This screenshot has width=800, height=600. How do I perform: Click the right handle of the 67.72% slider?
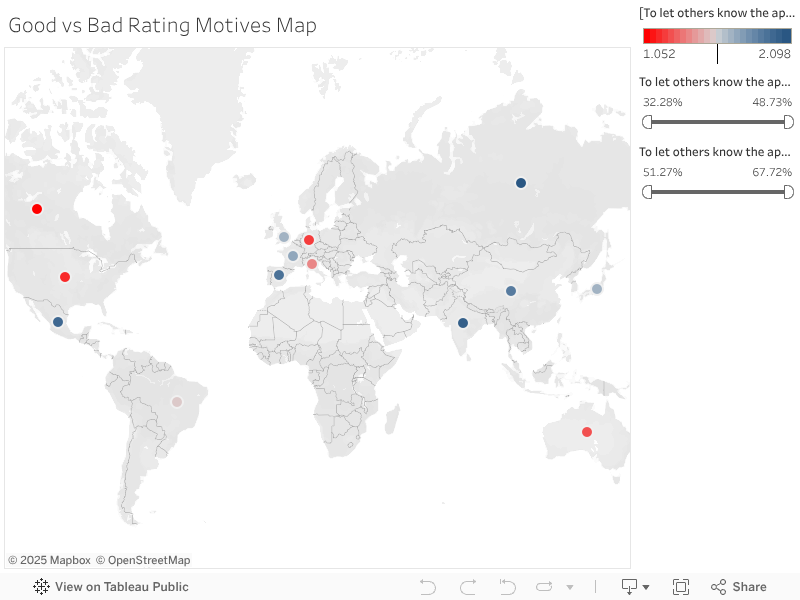(x=788, y=191)
